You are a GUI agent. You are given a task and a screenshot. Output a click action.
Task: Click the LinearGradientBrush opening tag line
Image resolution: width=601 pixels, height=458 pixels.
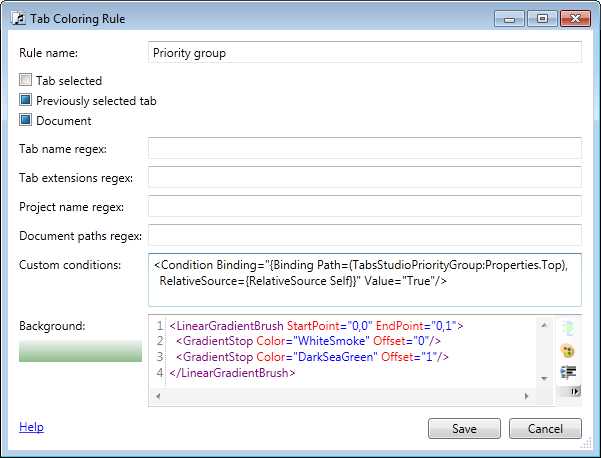point(316,326)
